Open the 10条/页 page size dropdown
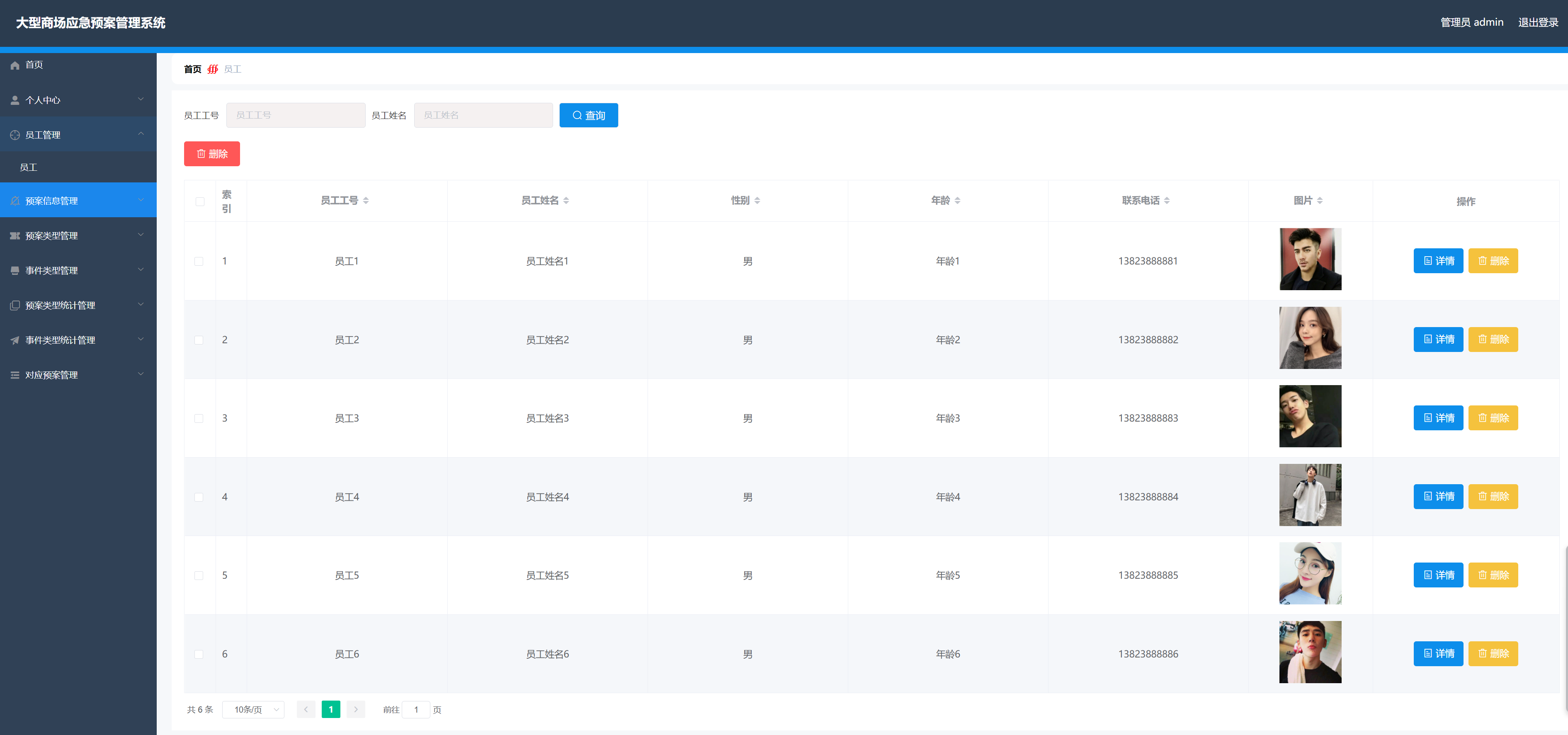 (x=253, y=709)
